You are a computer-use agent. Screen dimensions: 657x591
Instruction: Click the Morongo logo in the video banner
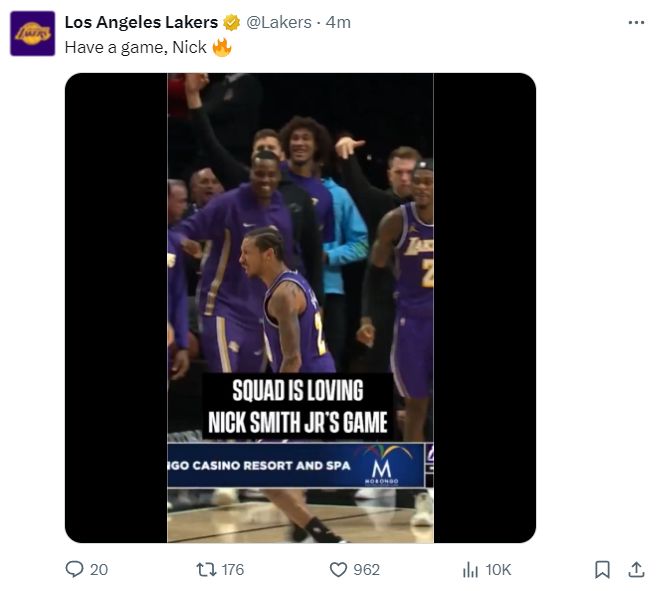(x=378, y=468)
